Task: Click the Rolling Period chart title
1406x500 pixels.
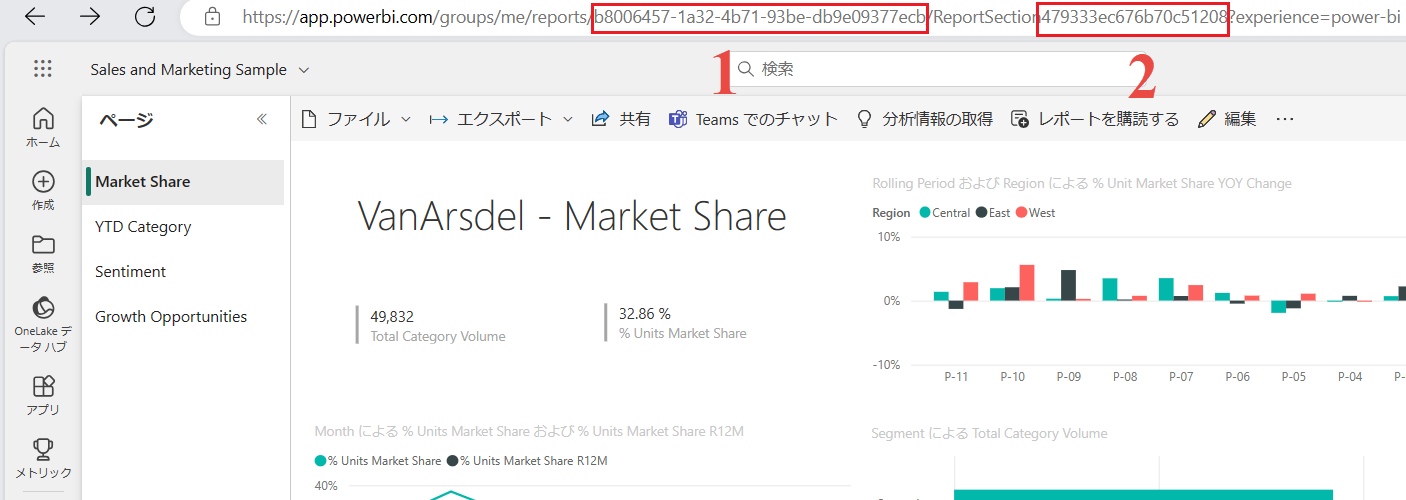Action: [x=1082, y=183]
